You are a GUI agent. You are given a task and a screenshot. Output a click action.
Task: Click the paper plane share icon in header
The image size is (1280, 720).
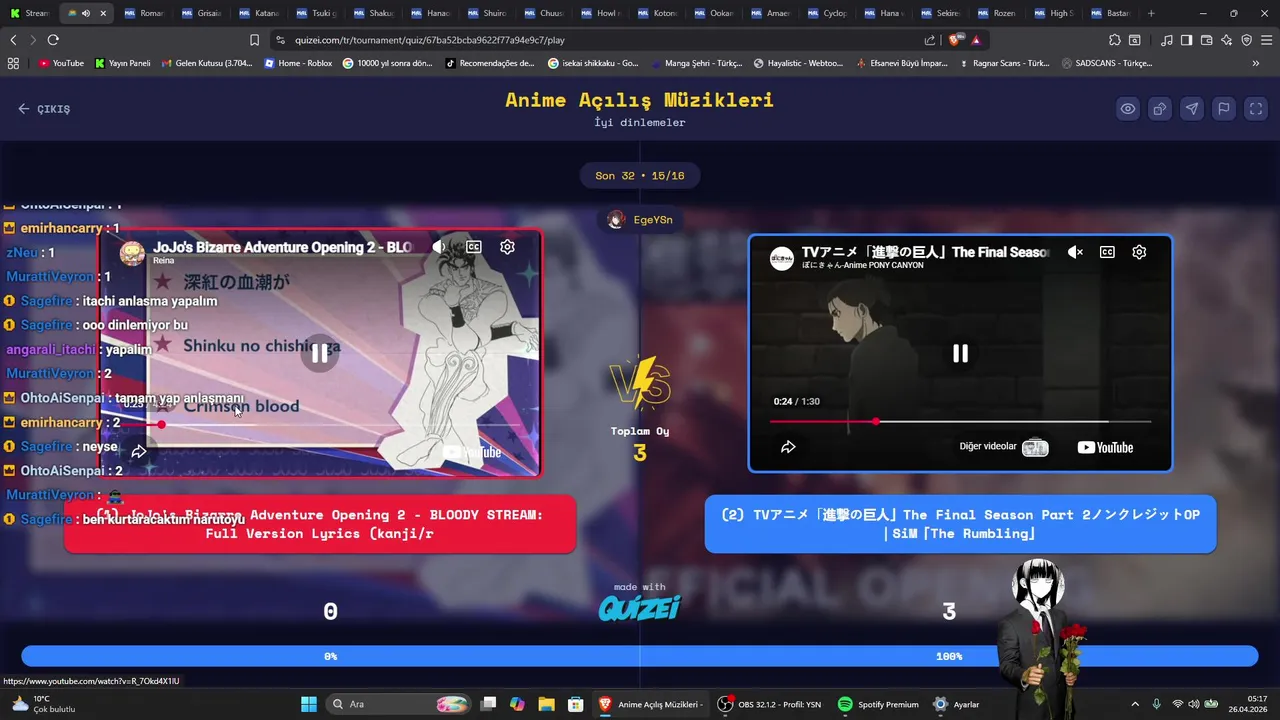point(1192,109)
